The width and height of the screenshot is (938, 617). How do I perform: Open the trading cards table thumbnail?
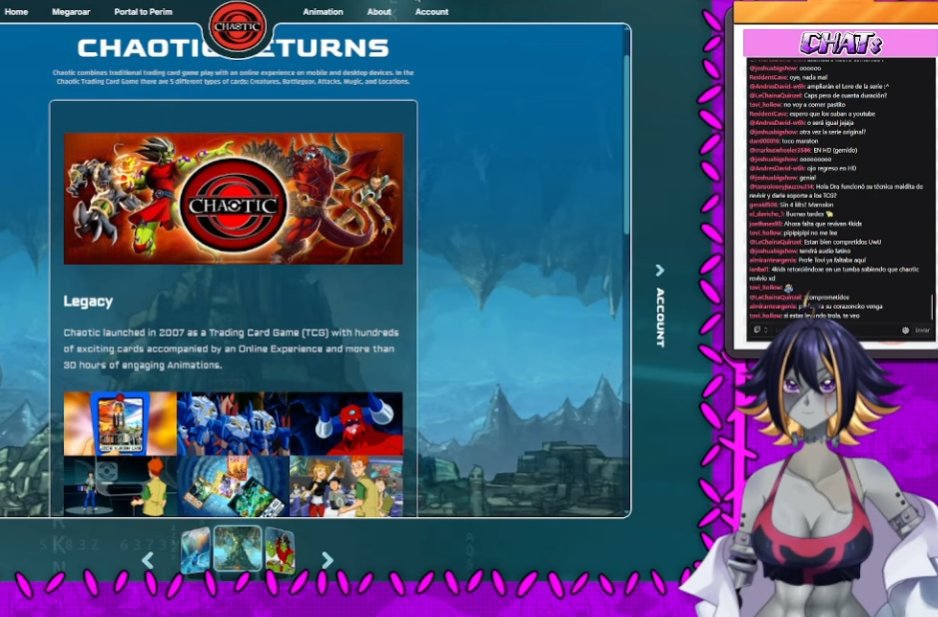tap(233, 486)
